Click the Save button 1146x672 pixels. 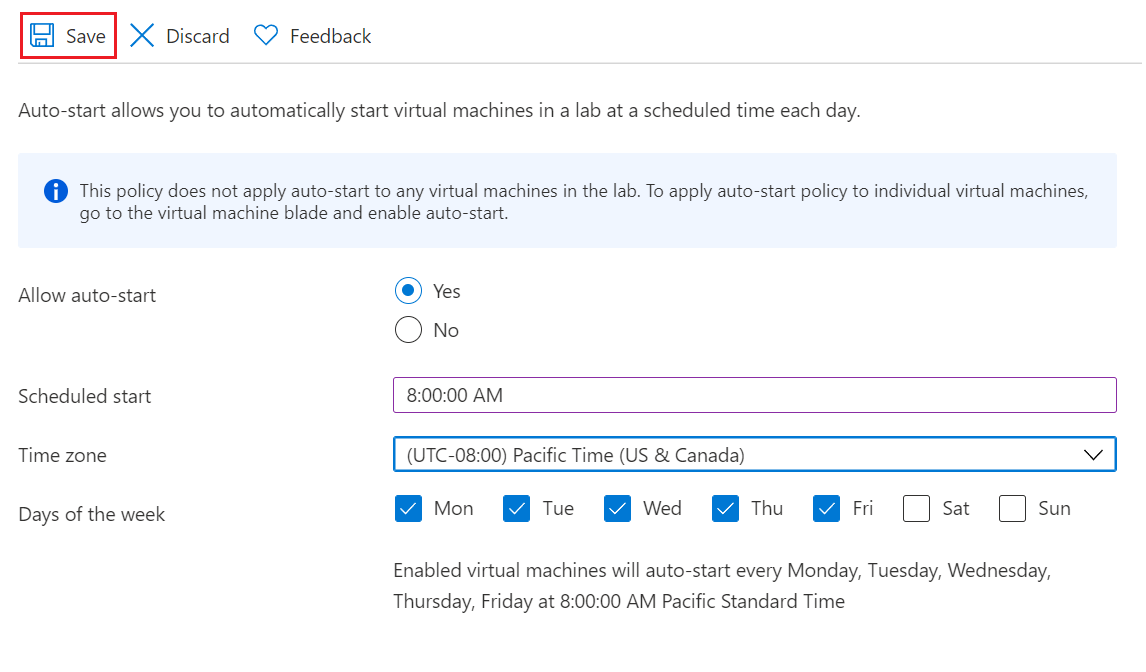click(x=67, y=35)
